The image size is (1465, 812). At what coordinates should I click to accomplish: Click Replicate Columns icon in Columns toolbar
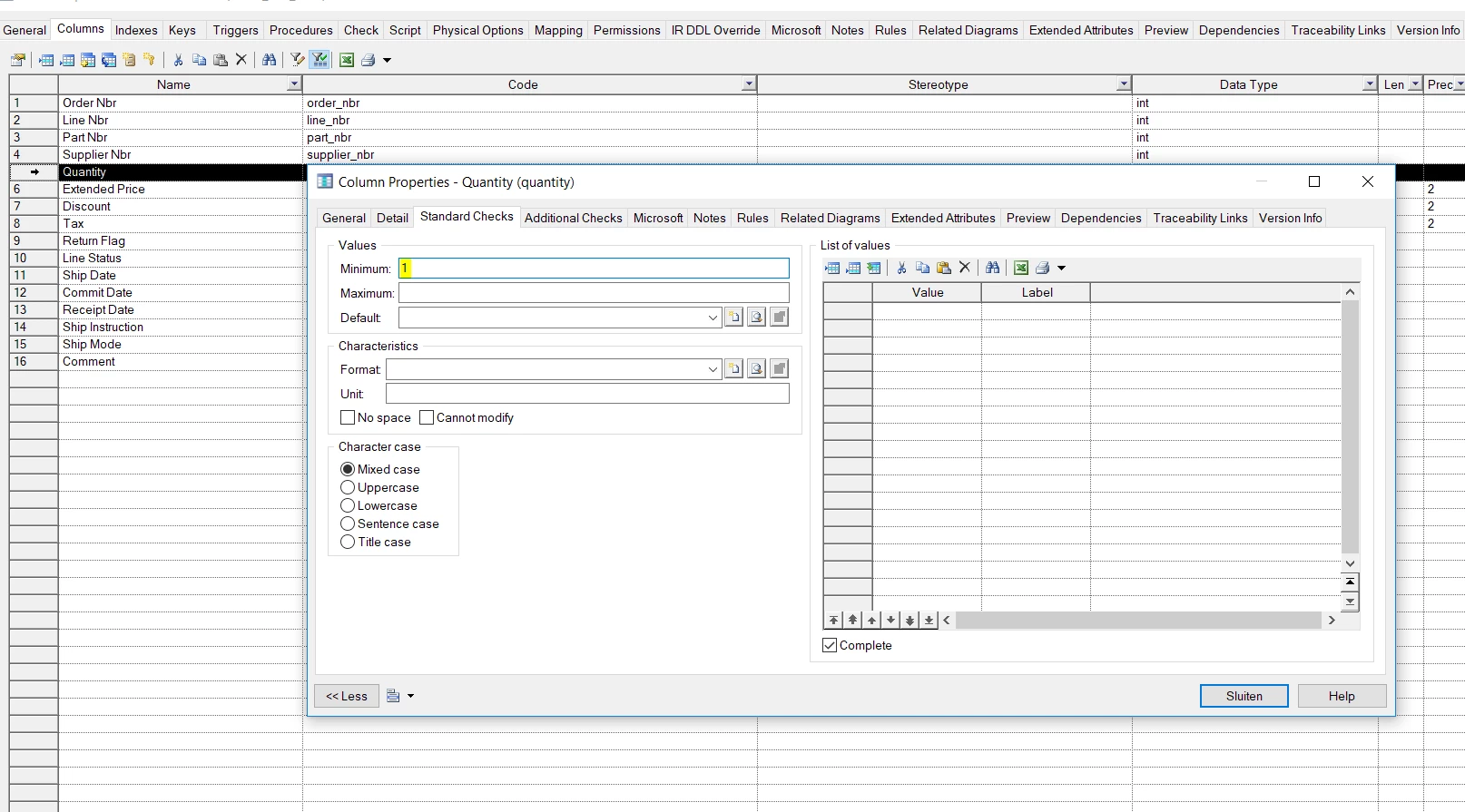tap(109, 60)
